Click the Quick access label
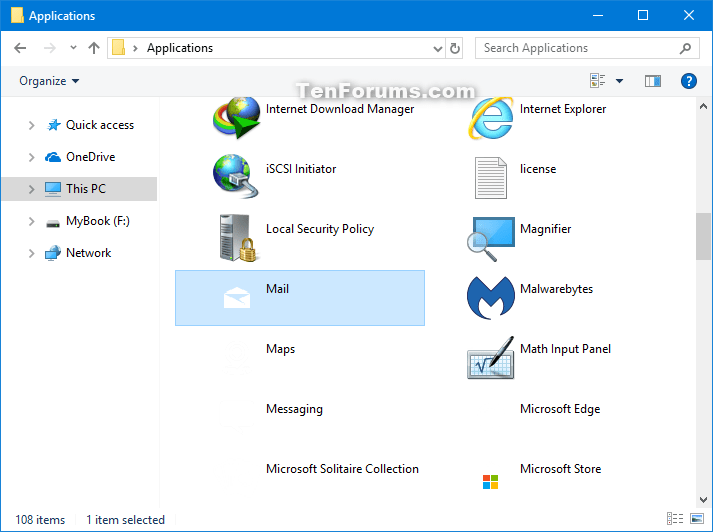Viewport: 713px width, 532px height. coord(100,125)
